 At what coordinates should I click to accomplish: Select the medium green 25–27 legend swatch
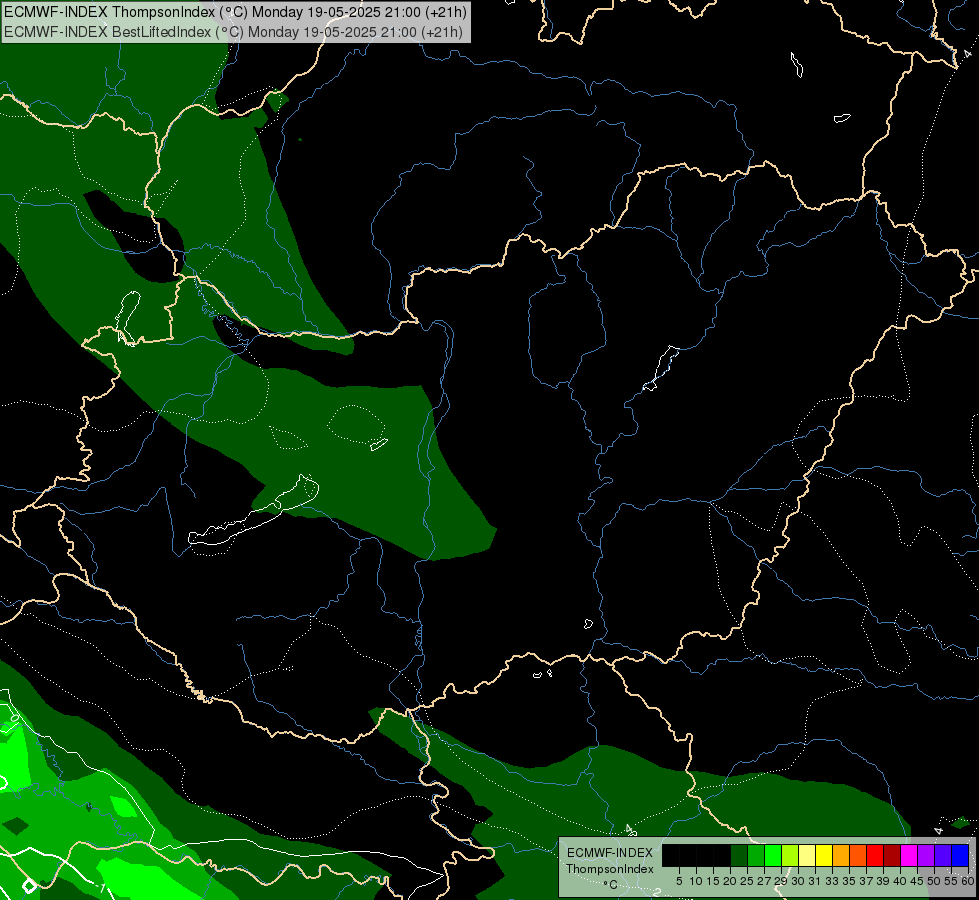pyautogui.click(x=756, y=855)
